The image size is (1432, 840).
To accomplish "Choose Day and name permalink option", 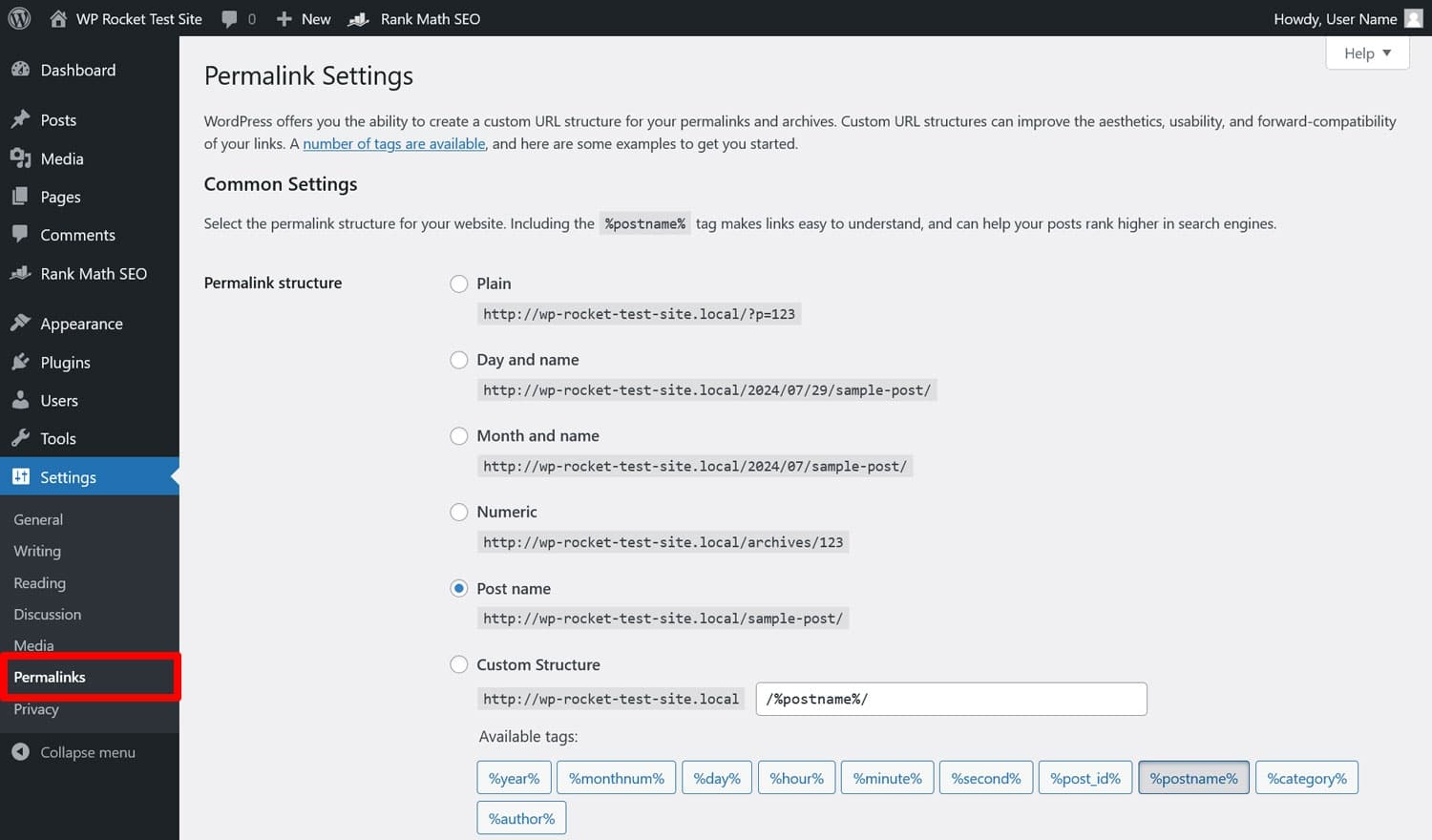I will [x=459, y=360].
